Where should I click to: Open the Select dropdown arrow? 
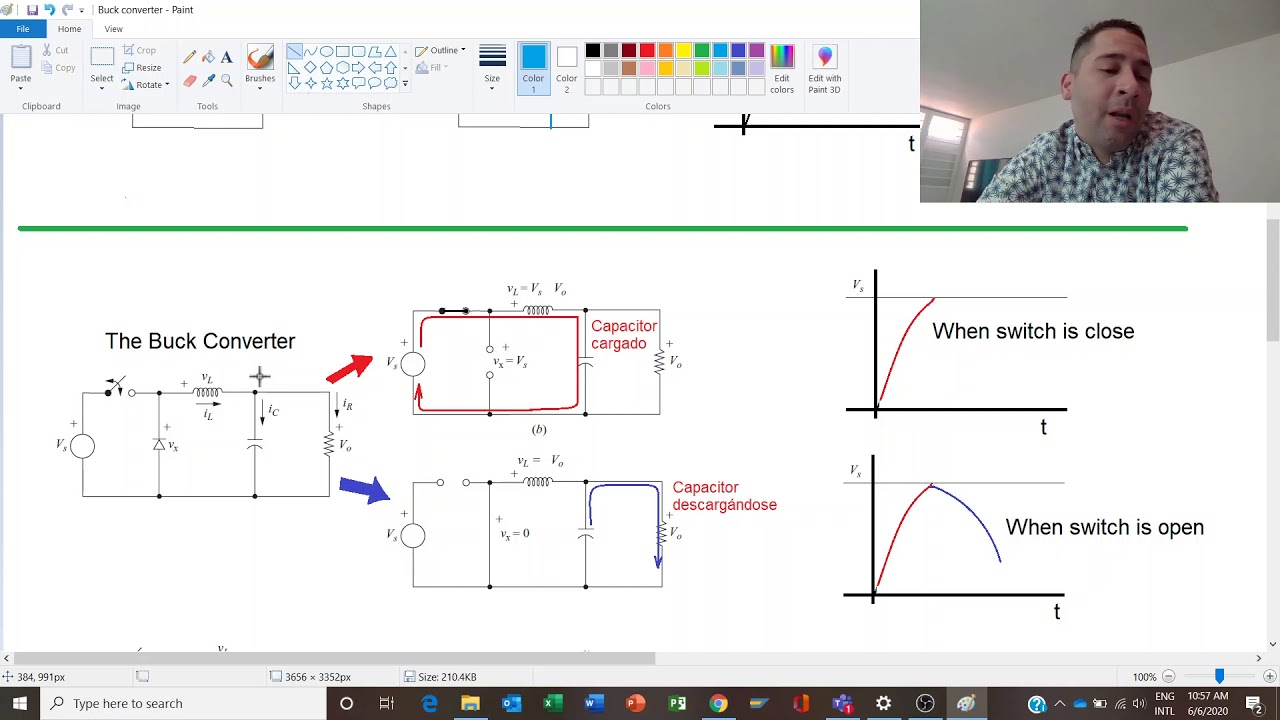tap(102, 88)
